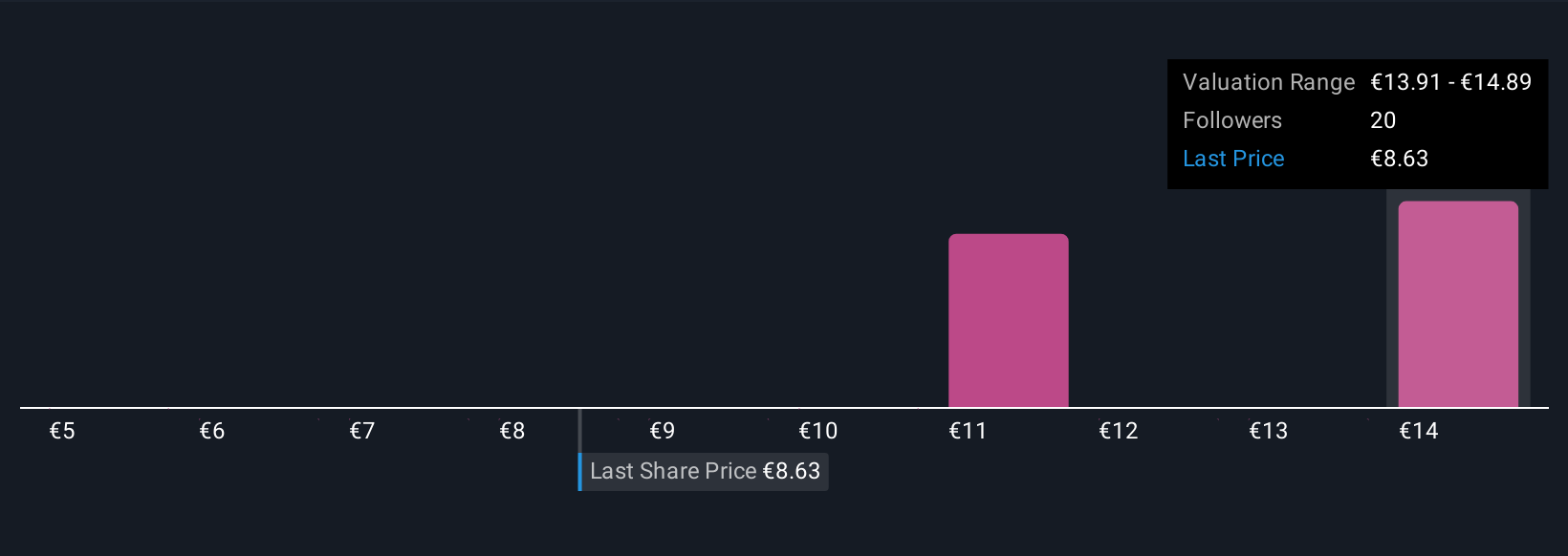Click the €7 axis label
Viewport: 1568px width, 556px height.
pyautogui.click(x=362, y=431)
